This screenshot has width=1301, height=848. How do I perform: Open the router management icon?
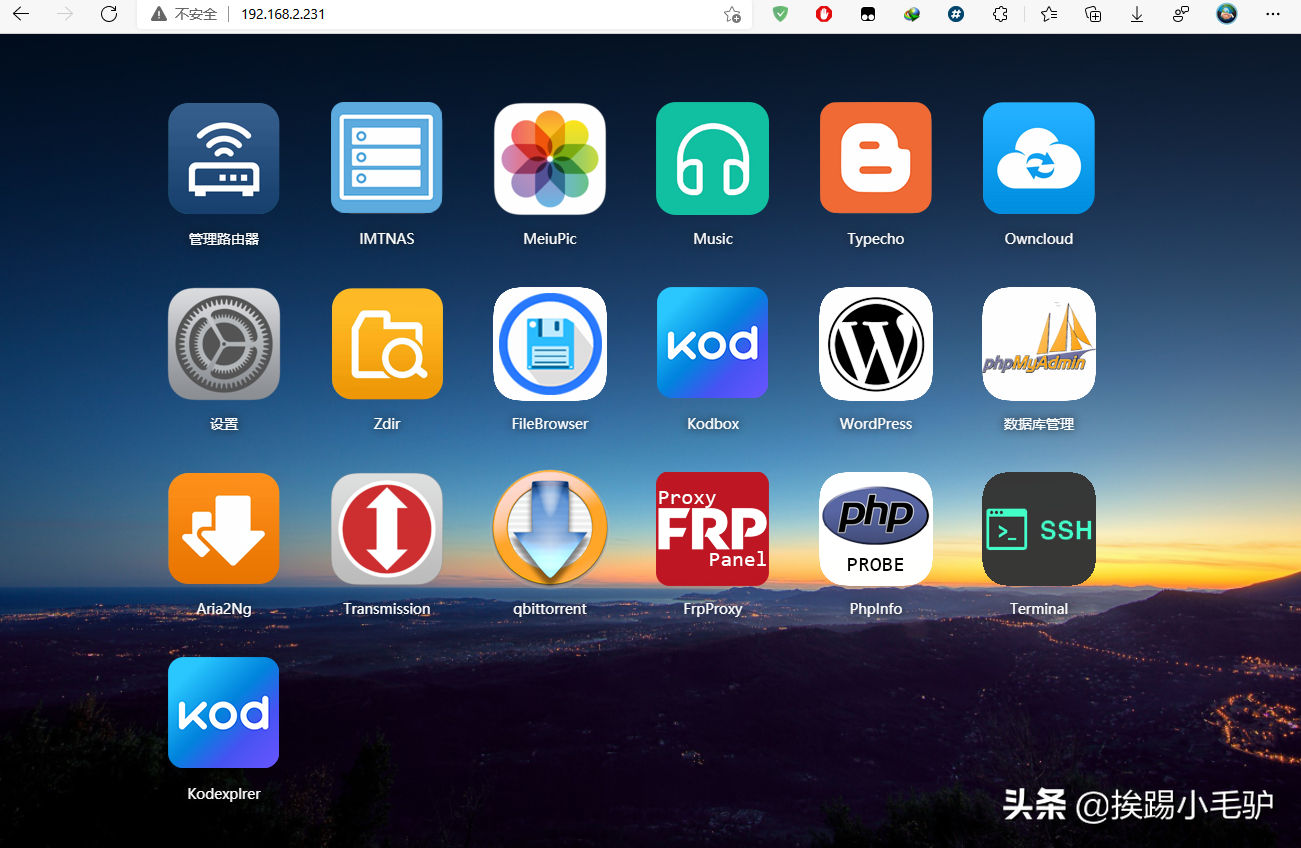224,158
